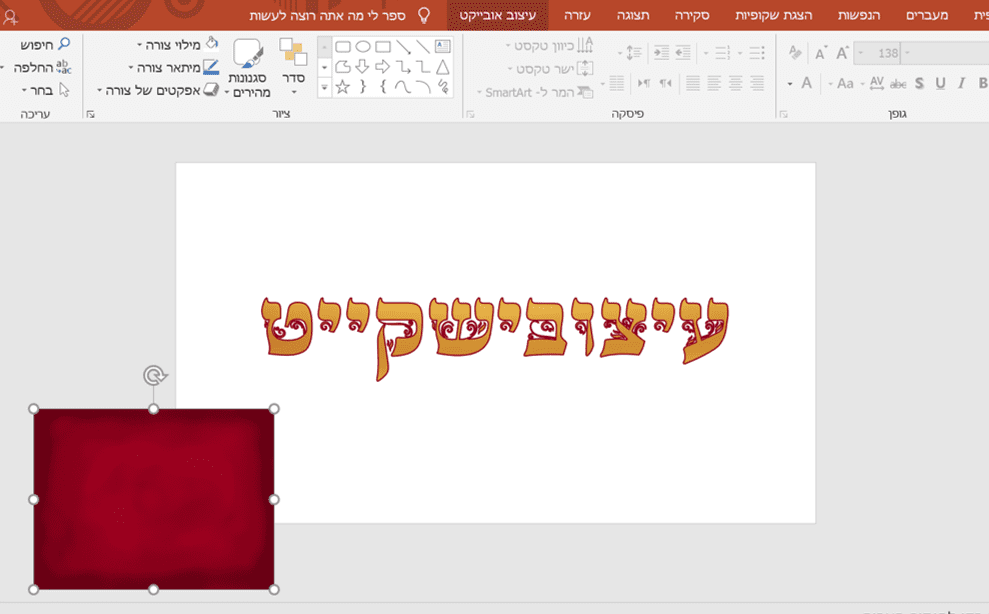Select the down arrow shape

click(362, 66)
